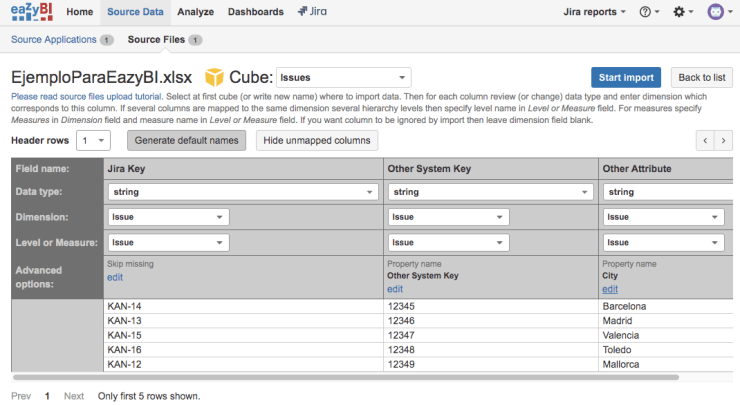Click the user avatar icon
This screenshot has width=740, height=405.
point(717,12)
